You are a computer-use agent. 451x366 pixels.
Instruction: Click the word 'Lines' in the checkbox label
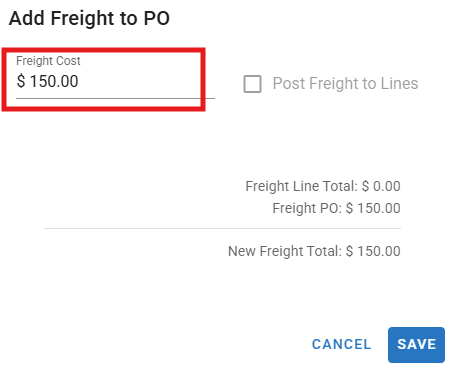point(399,83)
